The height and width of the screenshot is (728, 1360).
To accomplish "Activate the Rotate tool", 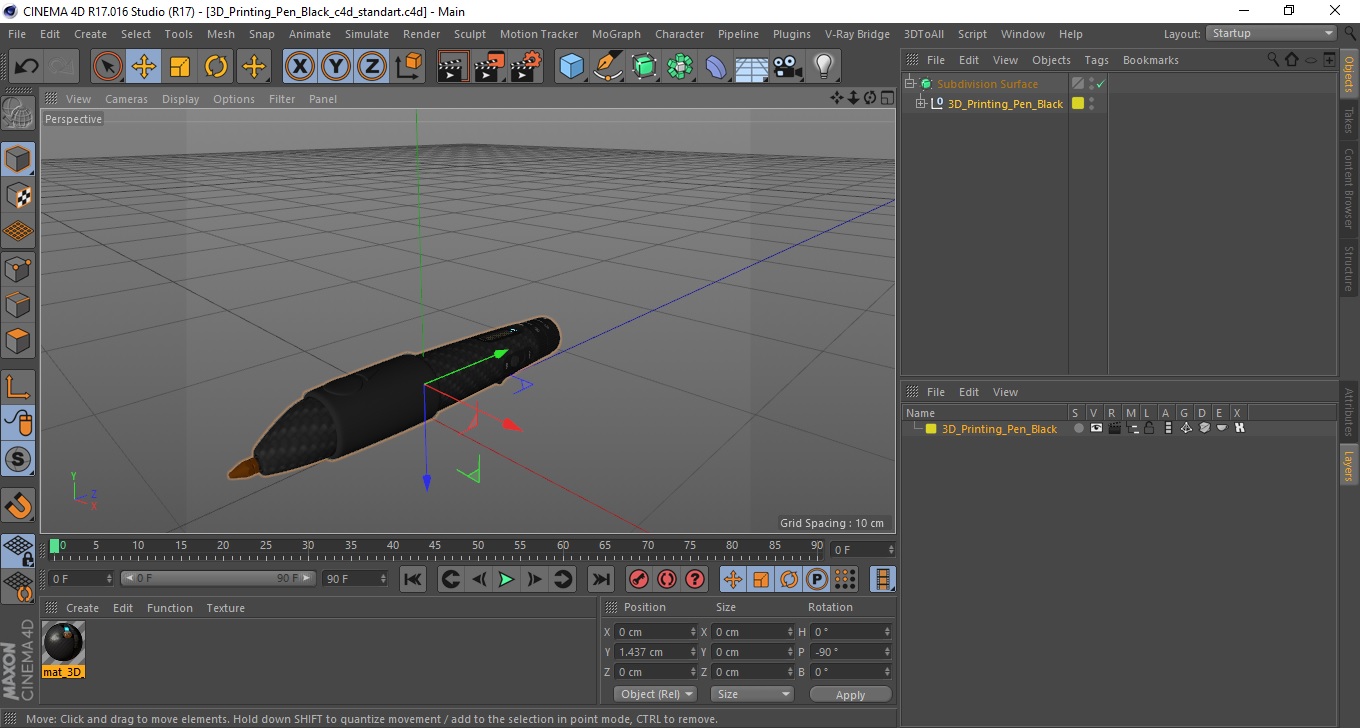I will coord(216,67).
